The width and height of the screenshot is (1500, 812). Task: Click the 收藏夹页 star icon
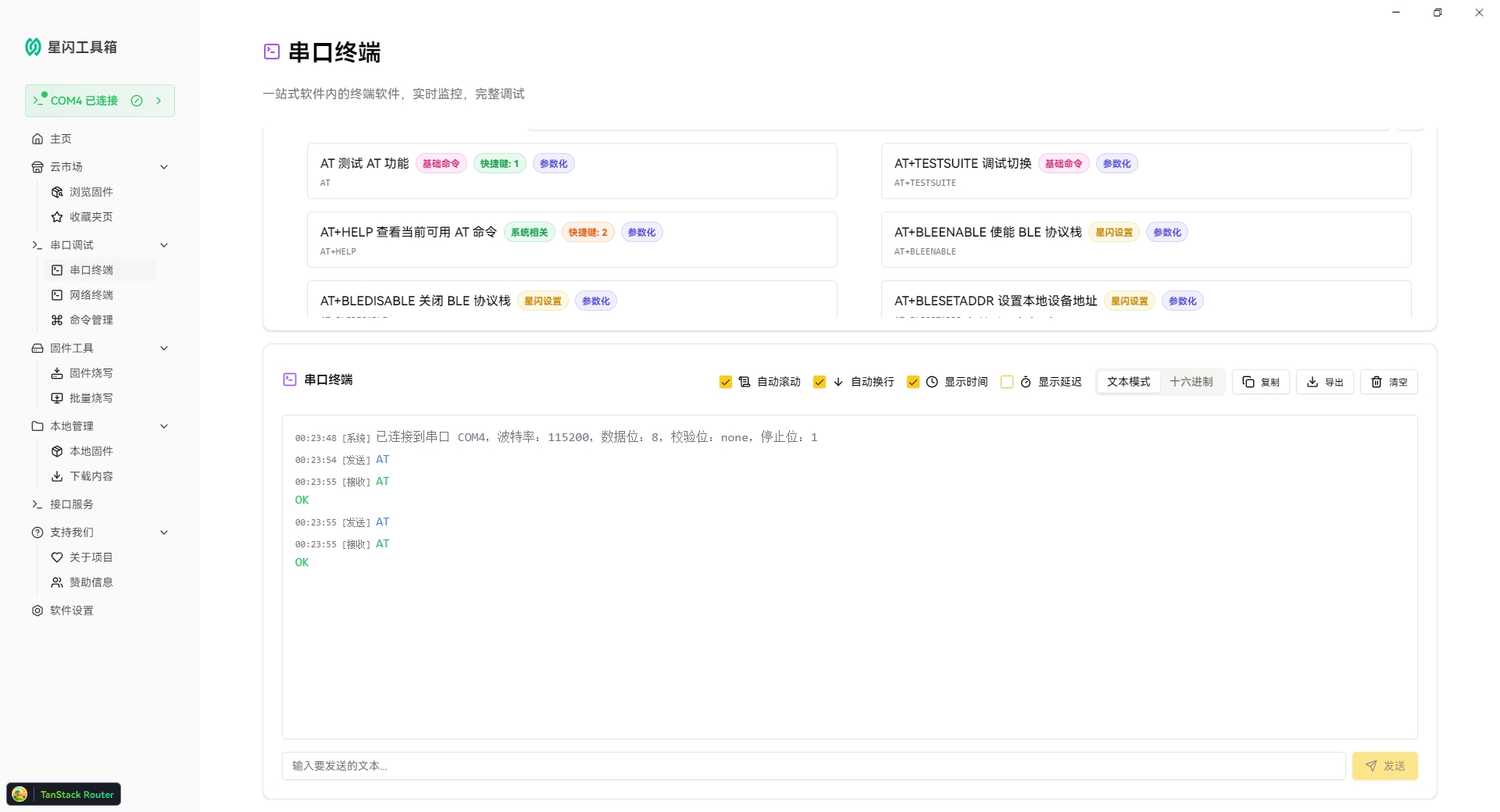(x=57, y=217)
